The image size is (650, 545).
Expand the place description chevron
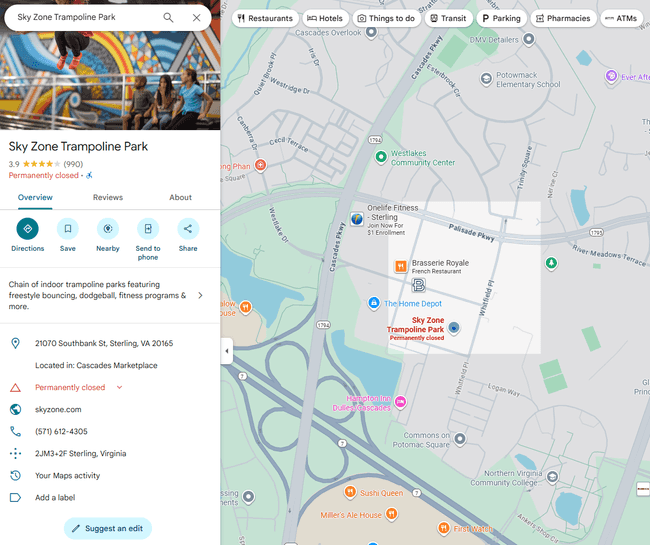200,295
